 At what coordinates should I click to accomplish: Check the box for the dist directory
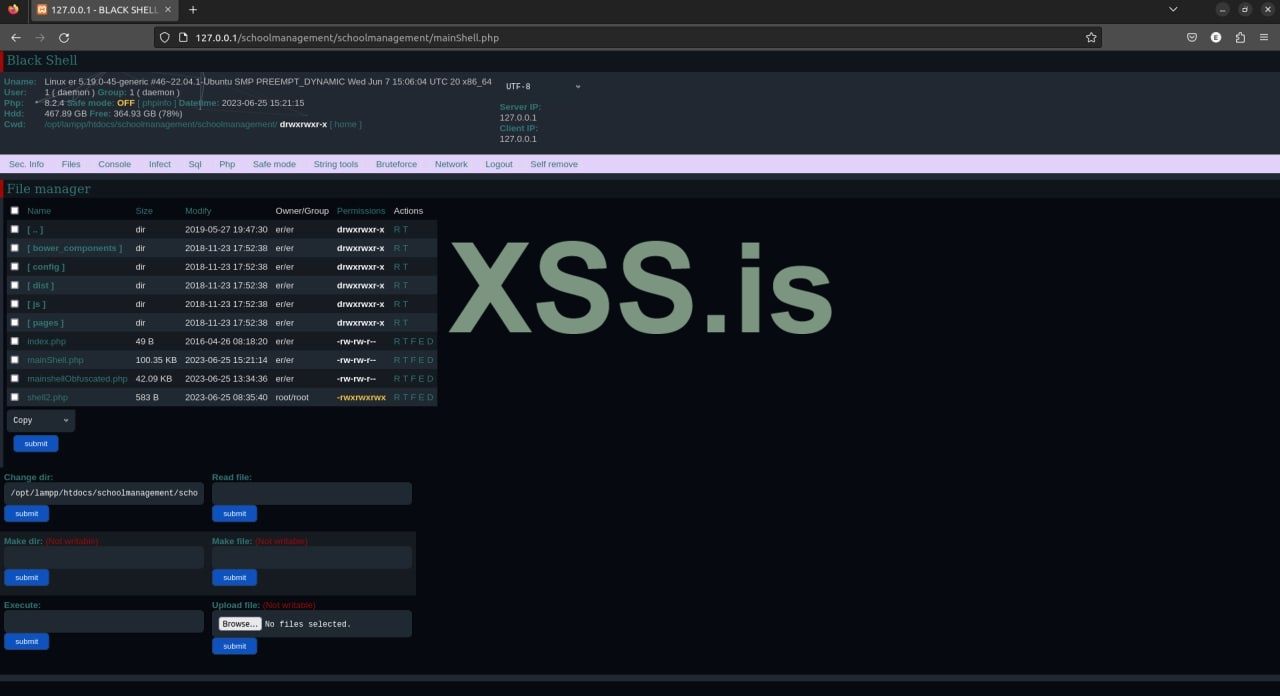pos(14,285)
